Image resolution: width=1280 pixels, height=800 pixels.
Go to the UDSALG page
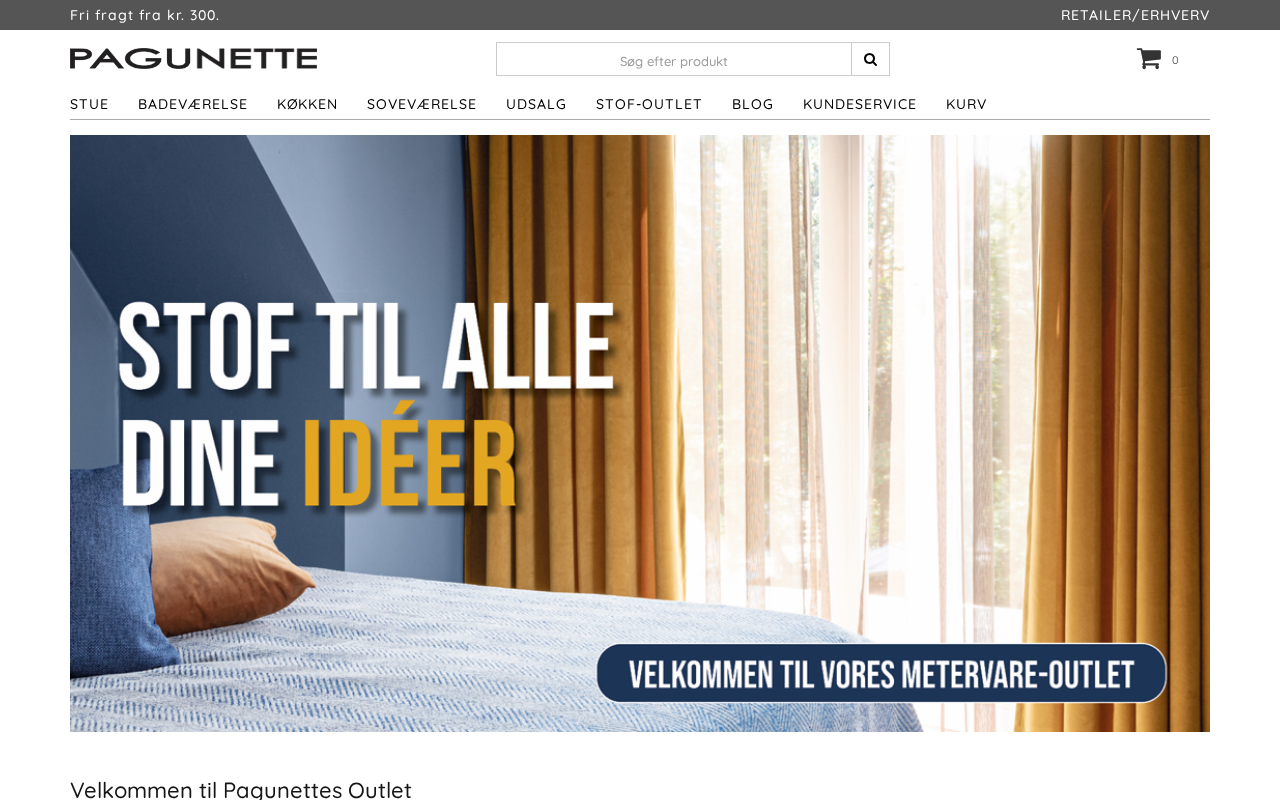[x=536, y=104]
